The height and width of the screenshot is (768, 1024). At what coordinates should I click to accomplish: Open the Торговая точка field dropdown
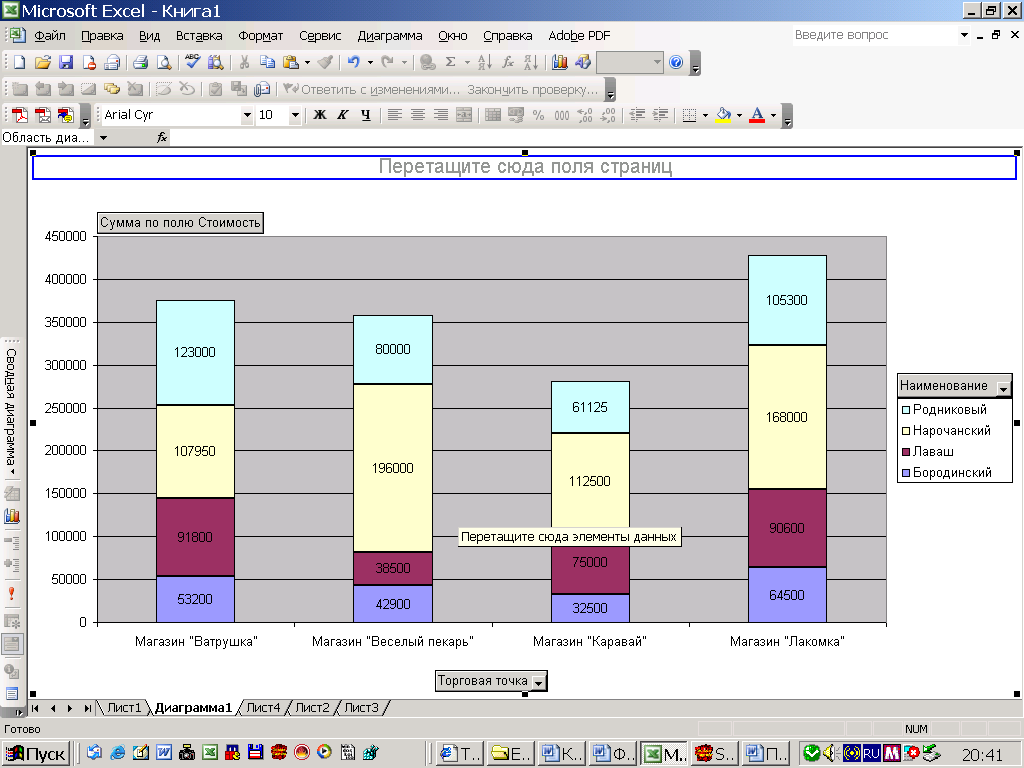[x=539, y=682]
